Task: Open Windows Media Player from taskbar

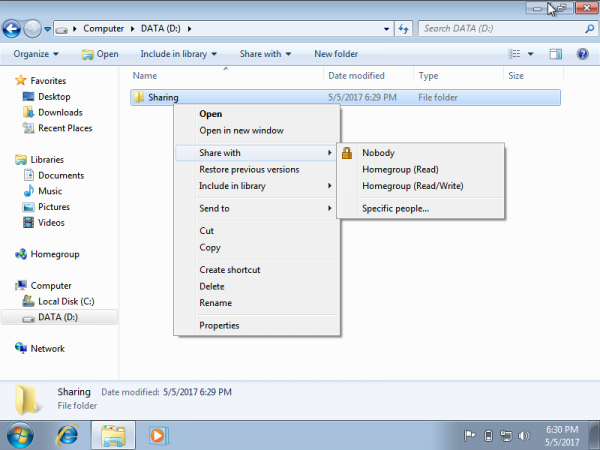Action: coord(158,435)
